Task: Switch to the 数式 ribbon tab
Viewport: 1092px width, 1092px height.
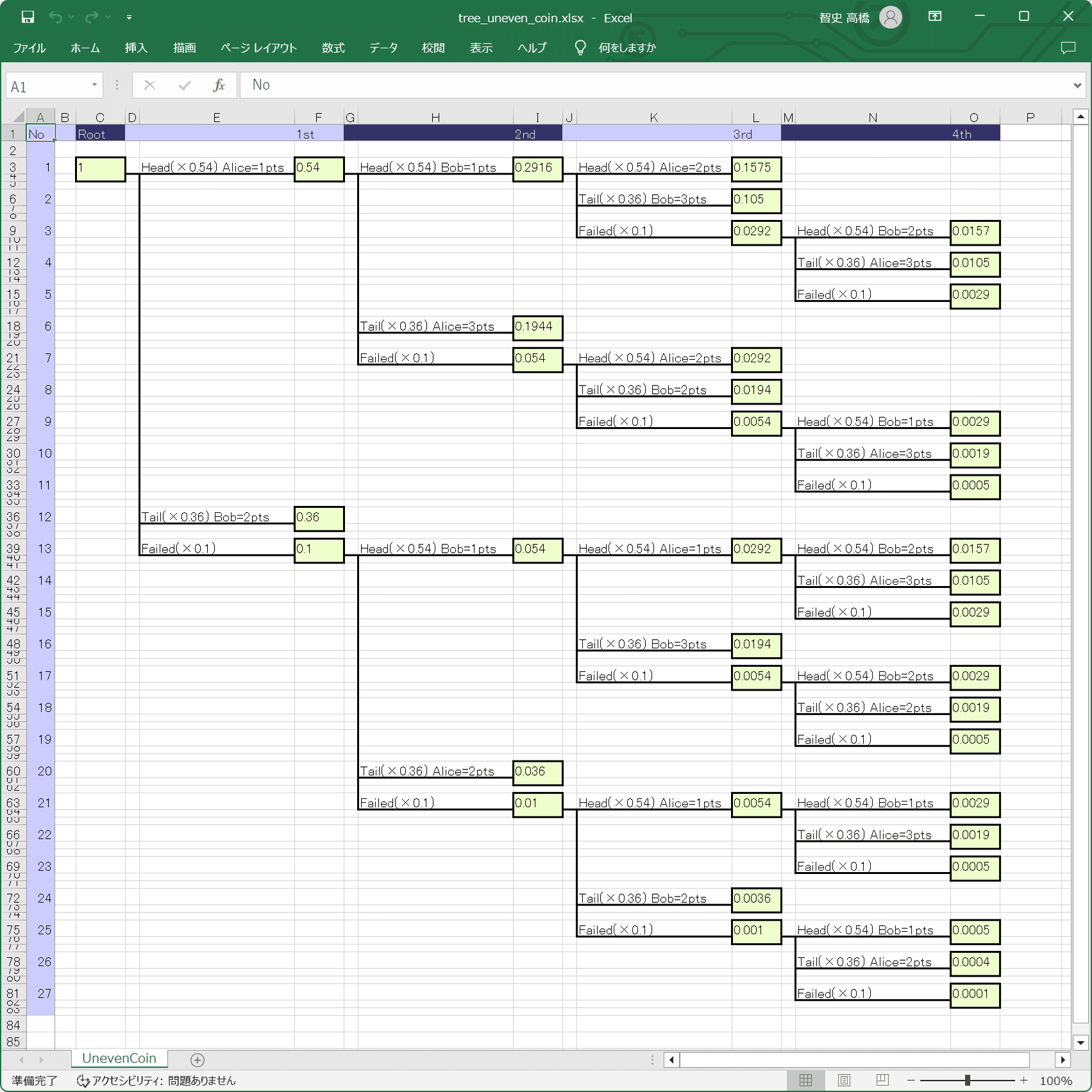Action: pyautogui.click(x=333, y=47)
